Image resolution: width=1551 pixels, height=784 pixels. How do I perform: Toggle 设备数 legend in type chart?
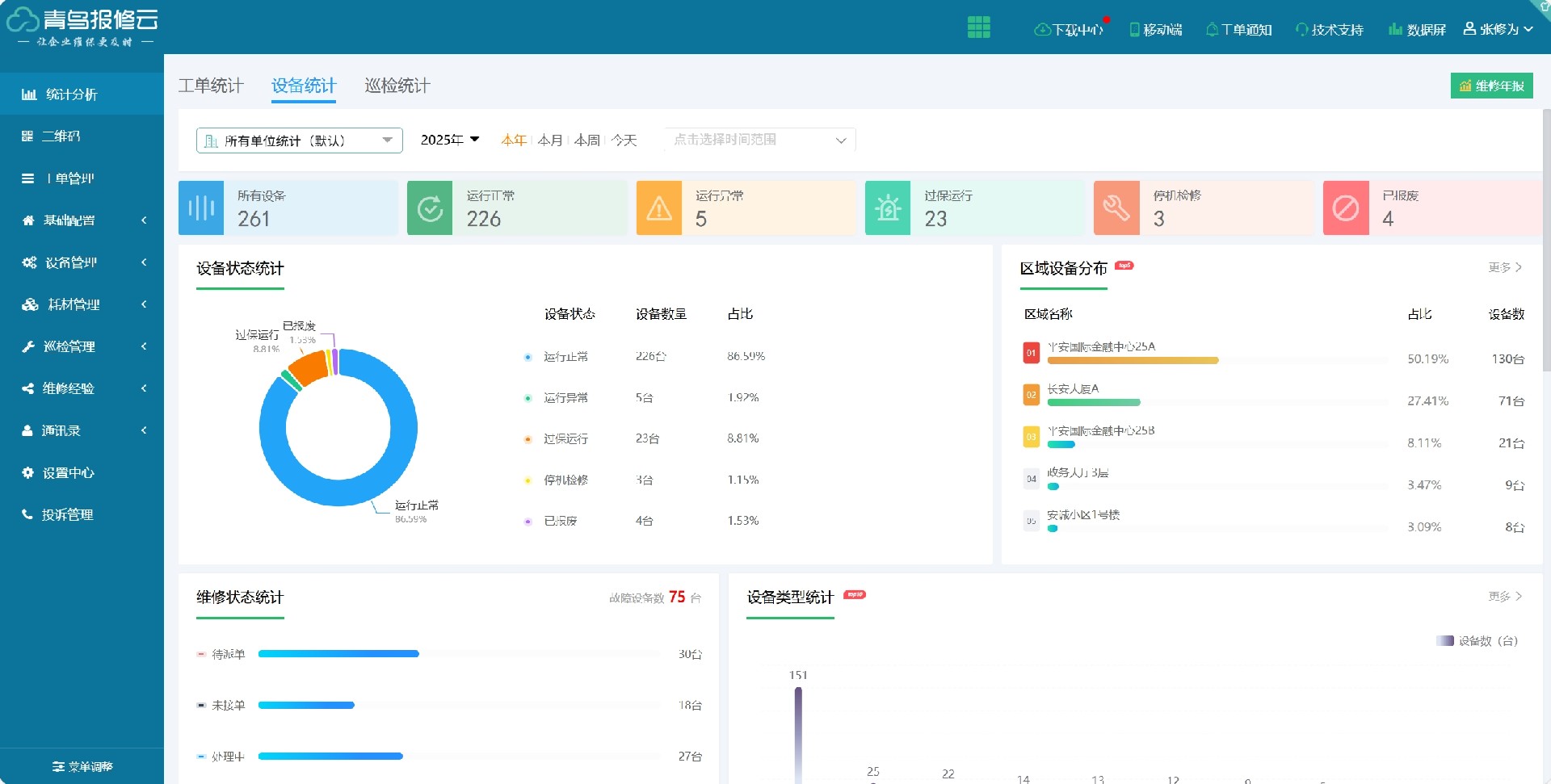point(1477,641)
